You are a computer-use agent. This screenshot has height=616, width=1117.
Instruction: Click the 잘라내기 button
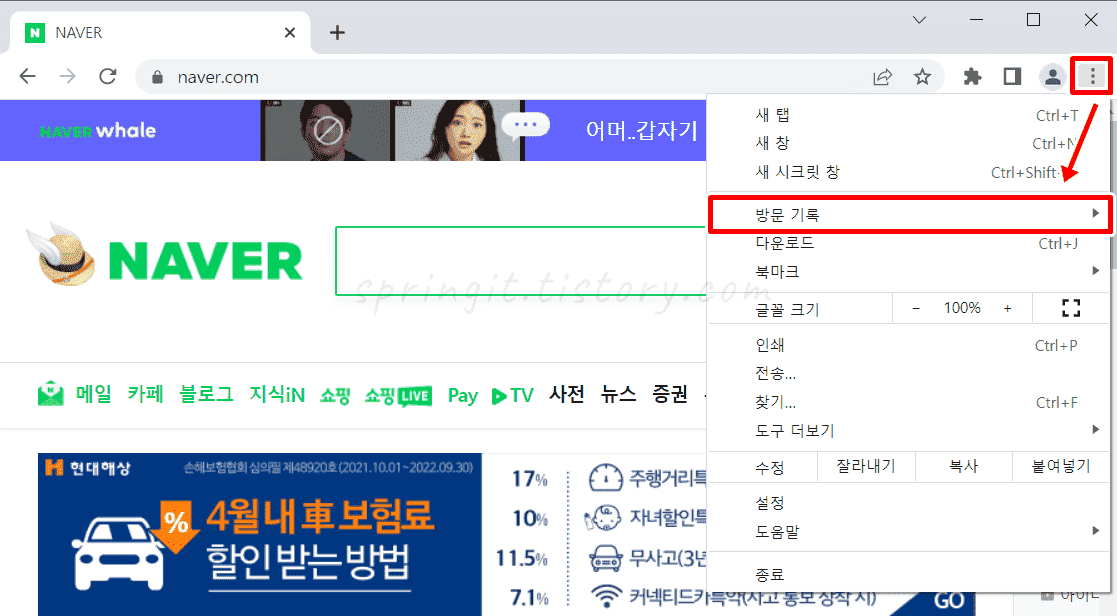pyautogui.click(x=866, y=466)
